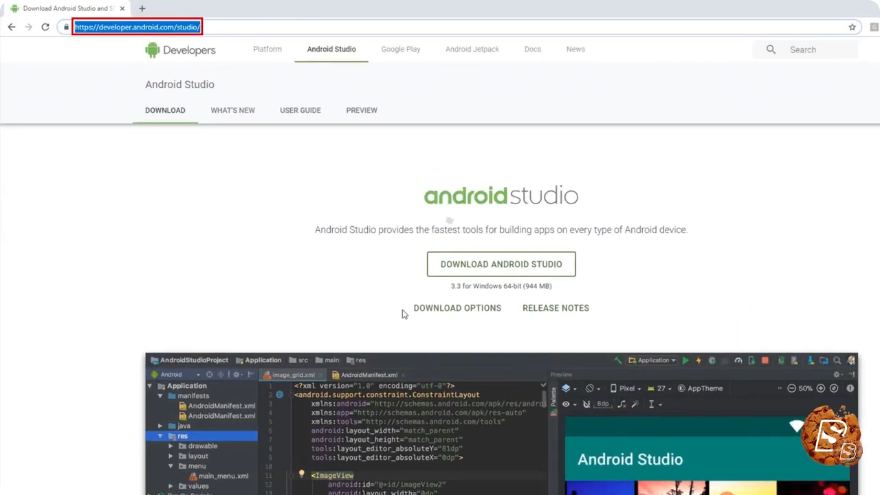880x495 pixels.
Task: View site info via the padlock icon
Action: [x=66, y=27]
